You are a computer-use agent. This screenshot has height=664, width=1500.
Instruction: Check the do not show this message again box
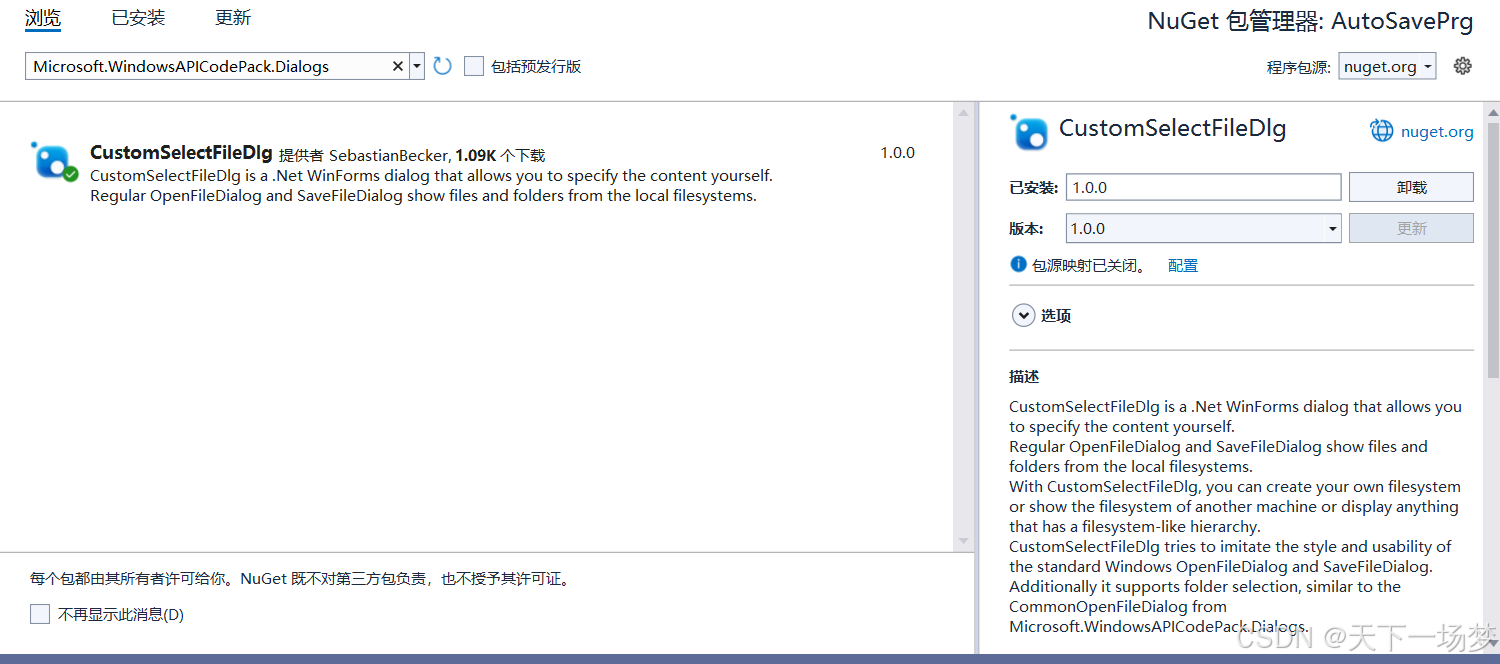coord(40,614)
